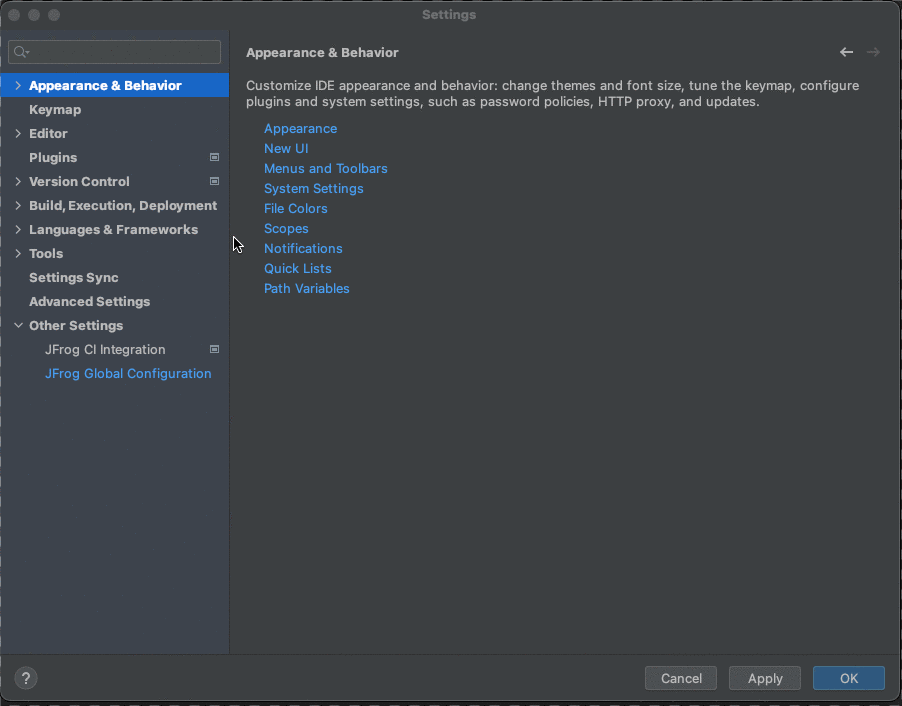The height and width of the screenshot is (706, 902).
Task: Open the Path Variables link
Action: [x=306, y=288]
